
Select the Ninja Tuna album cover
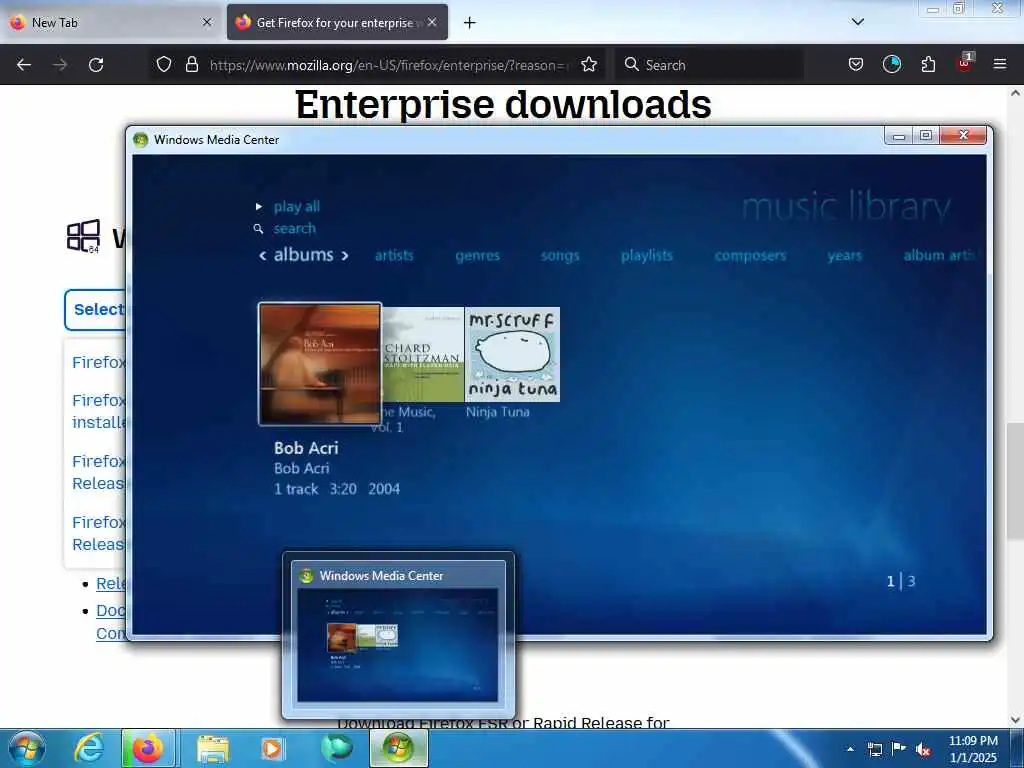click(512, 355)
